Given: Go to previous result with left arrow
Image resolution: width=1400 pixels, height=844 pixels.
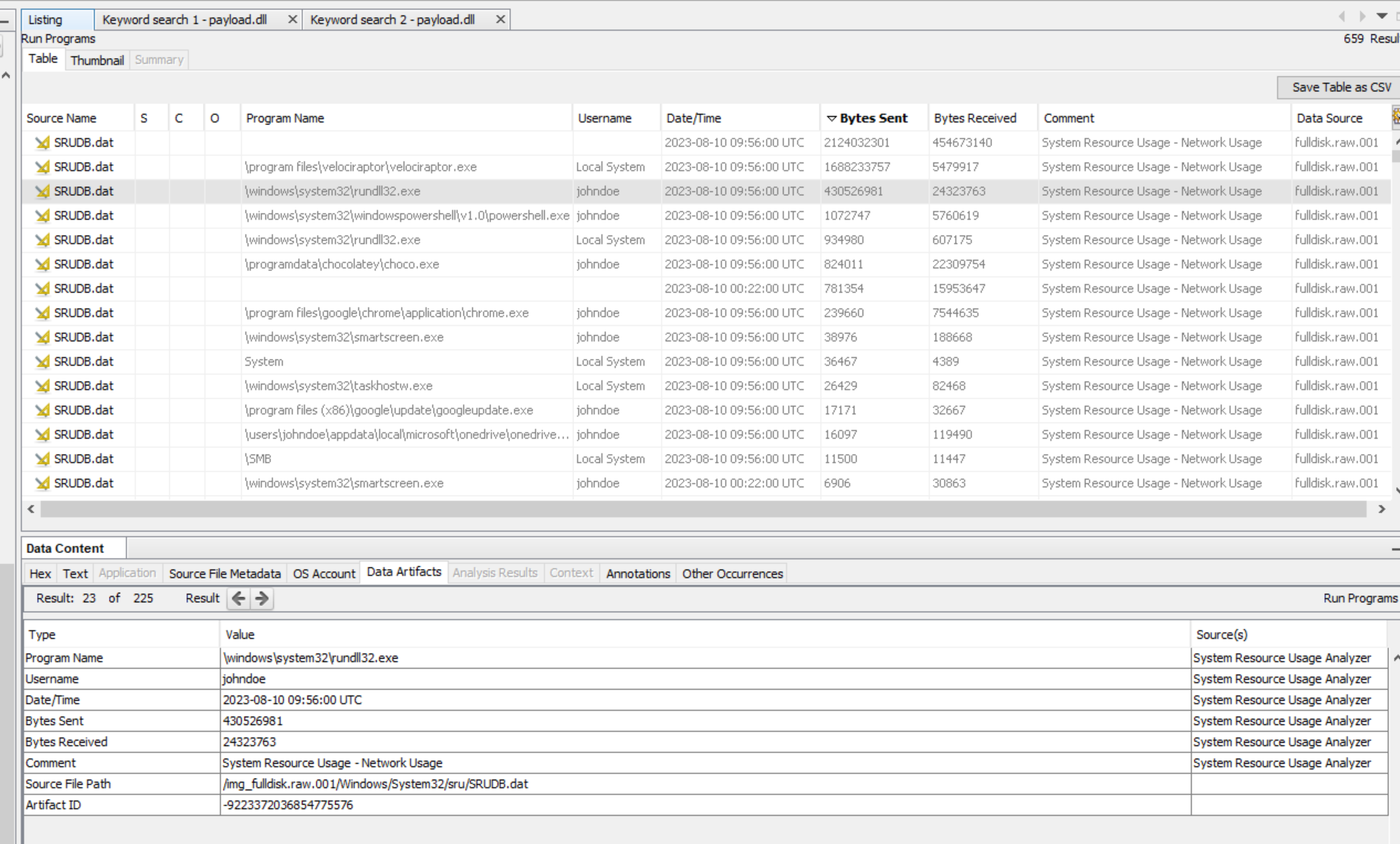Looking at the screenshot, I should [238, 598].
